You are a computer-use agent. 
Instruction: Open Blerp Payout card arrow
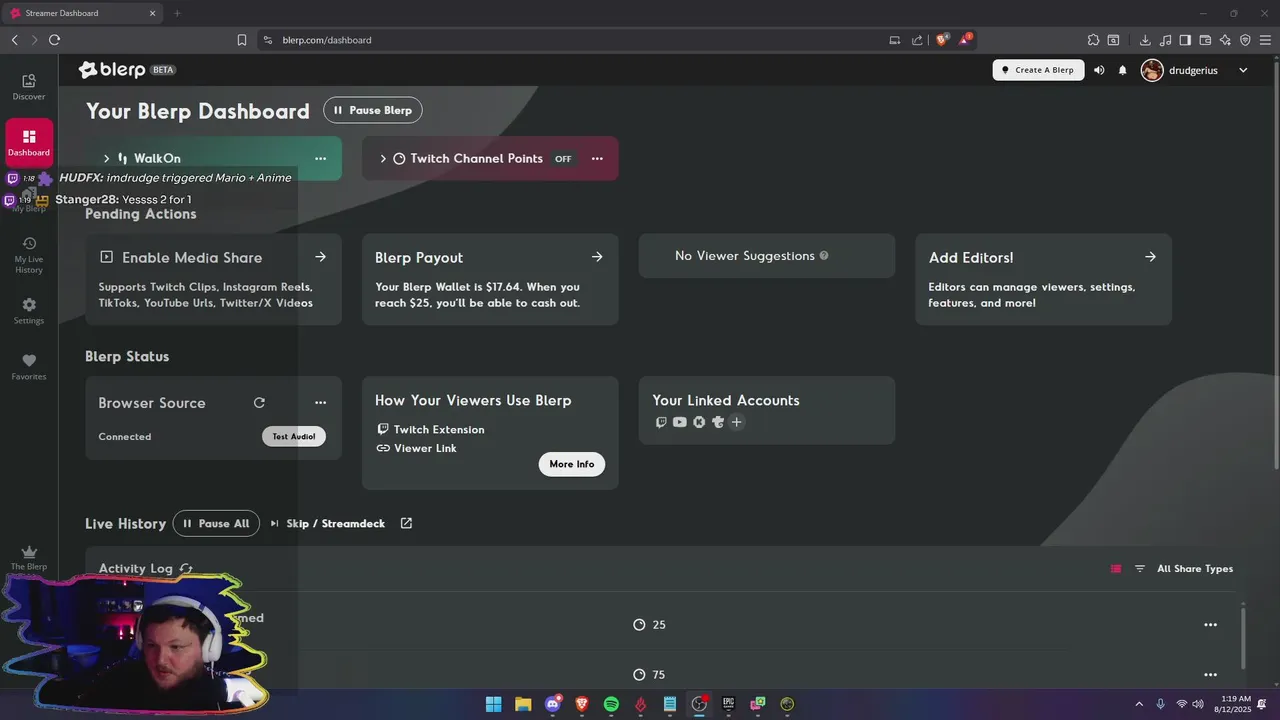pyautogui.click(x=597, y=257)
